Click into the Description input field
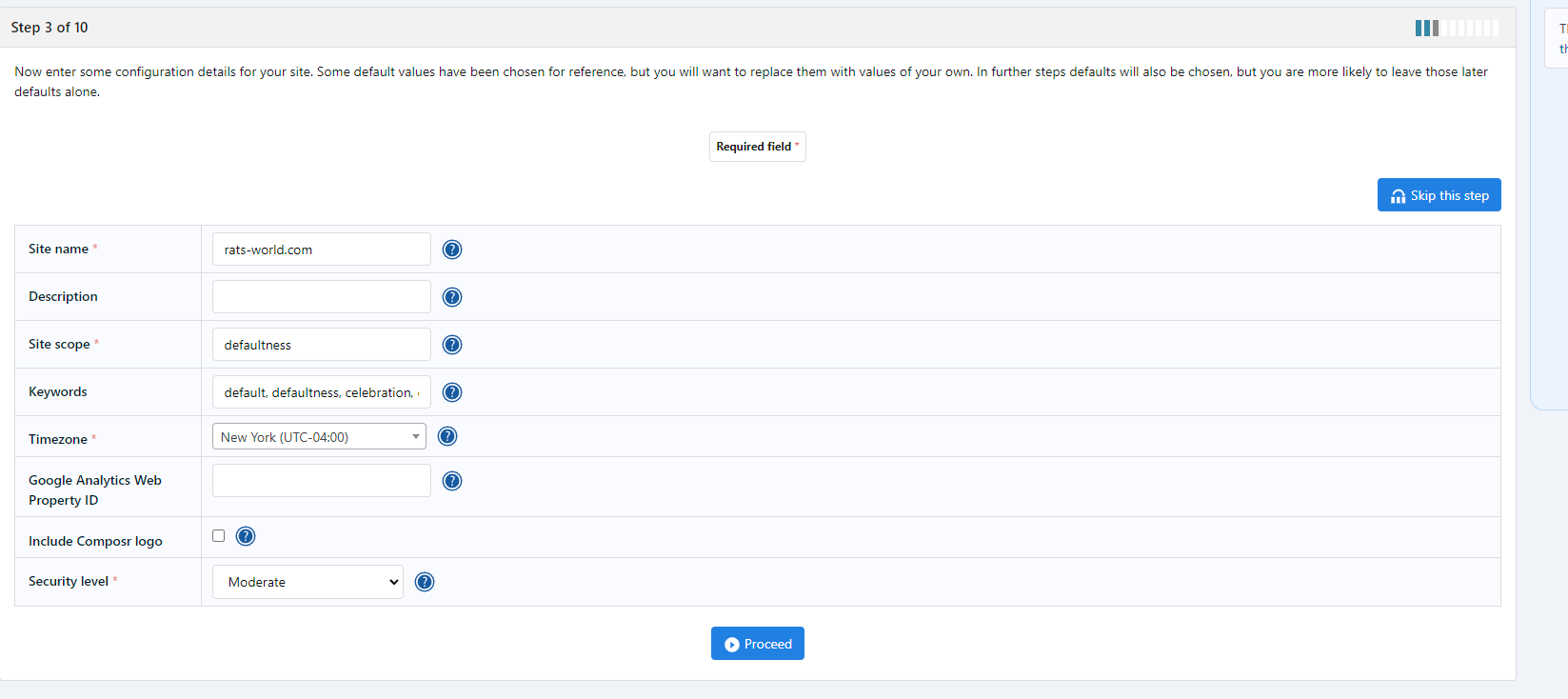The width and height of the screenshot is (1568, 699). click(x=321, y=297)
